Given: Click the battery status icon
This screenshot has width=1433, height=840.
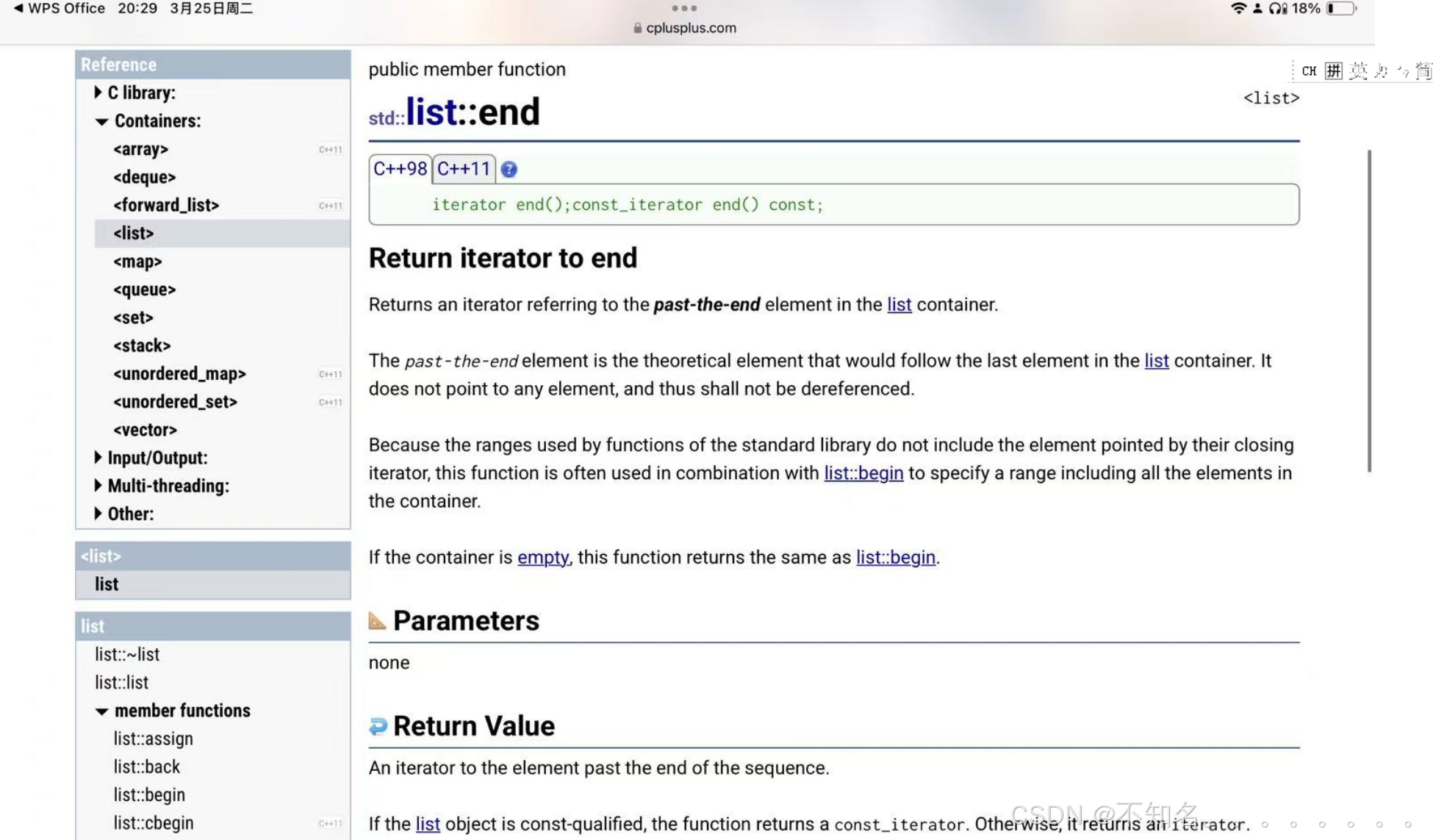Looking at the screenshot, I should [1341, 8].
